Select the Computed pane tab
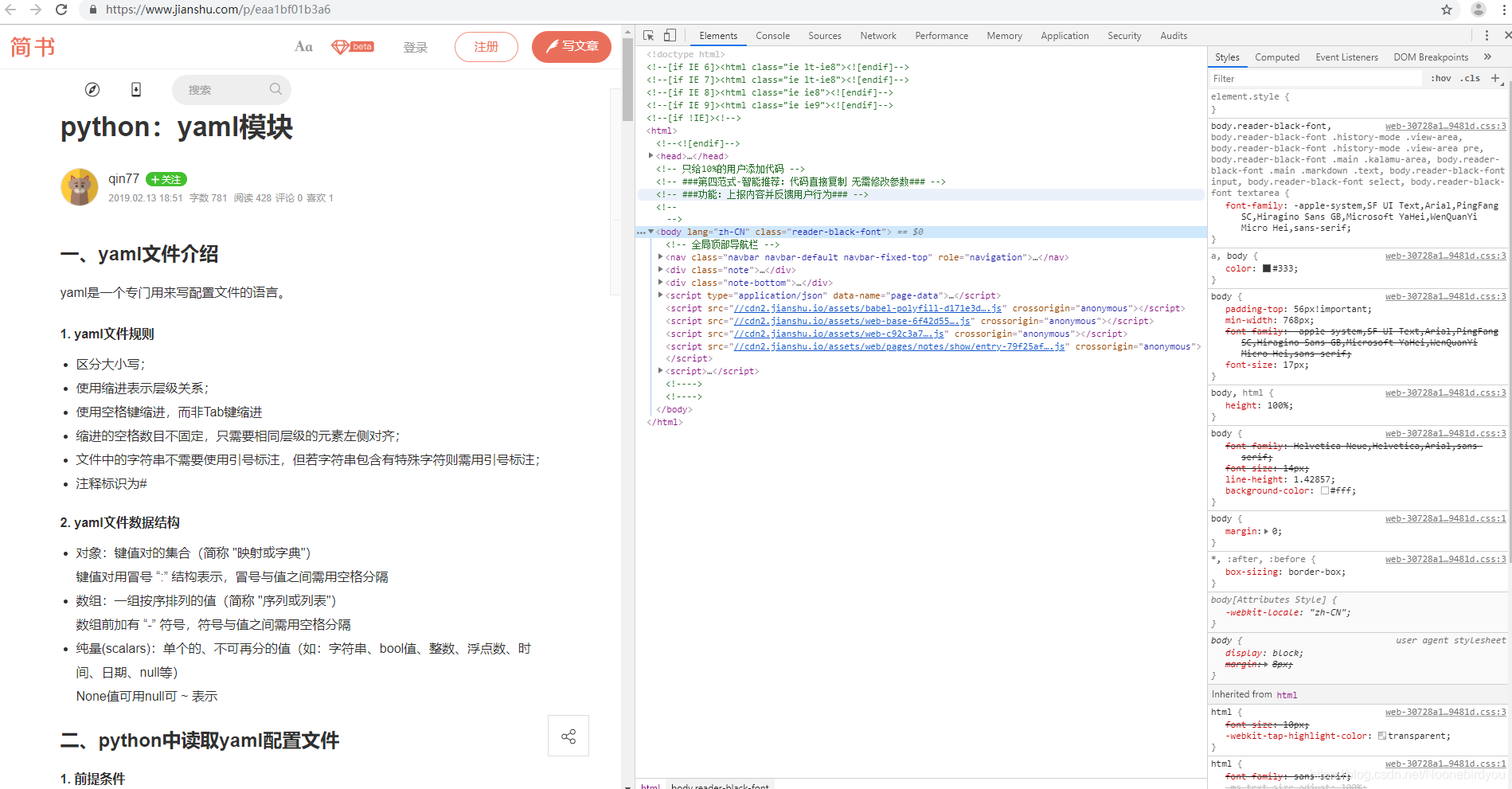Screen dimensions: 1512x789 pos(1277,57)
